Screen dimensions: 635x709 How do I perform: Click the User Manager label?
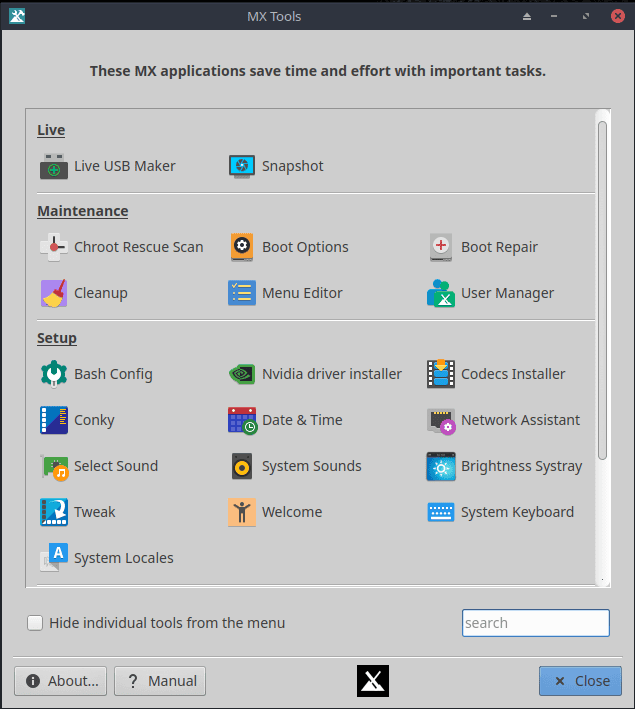coord(507,293)
